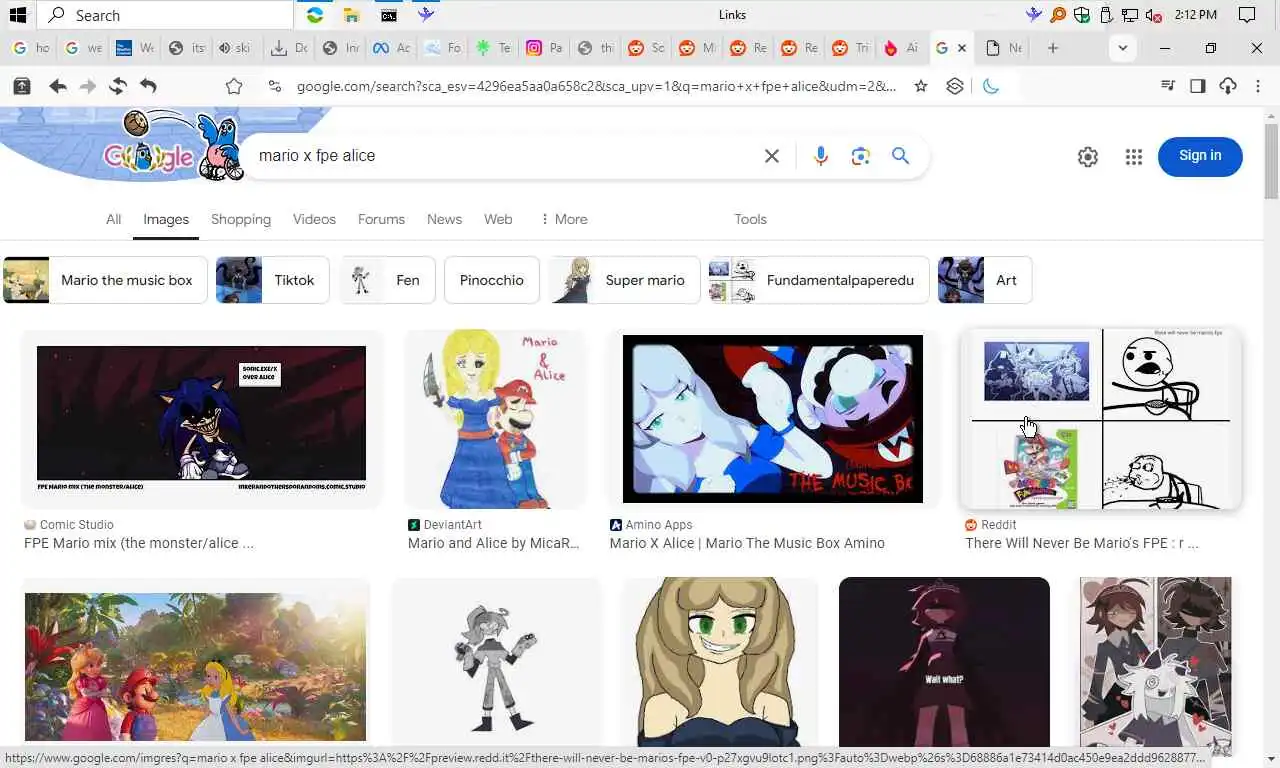Close the active Google tab
Viewport: 1280px width, 768px height.
962,48
